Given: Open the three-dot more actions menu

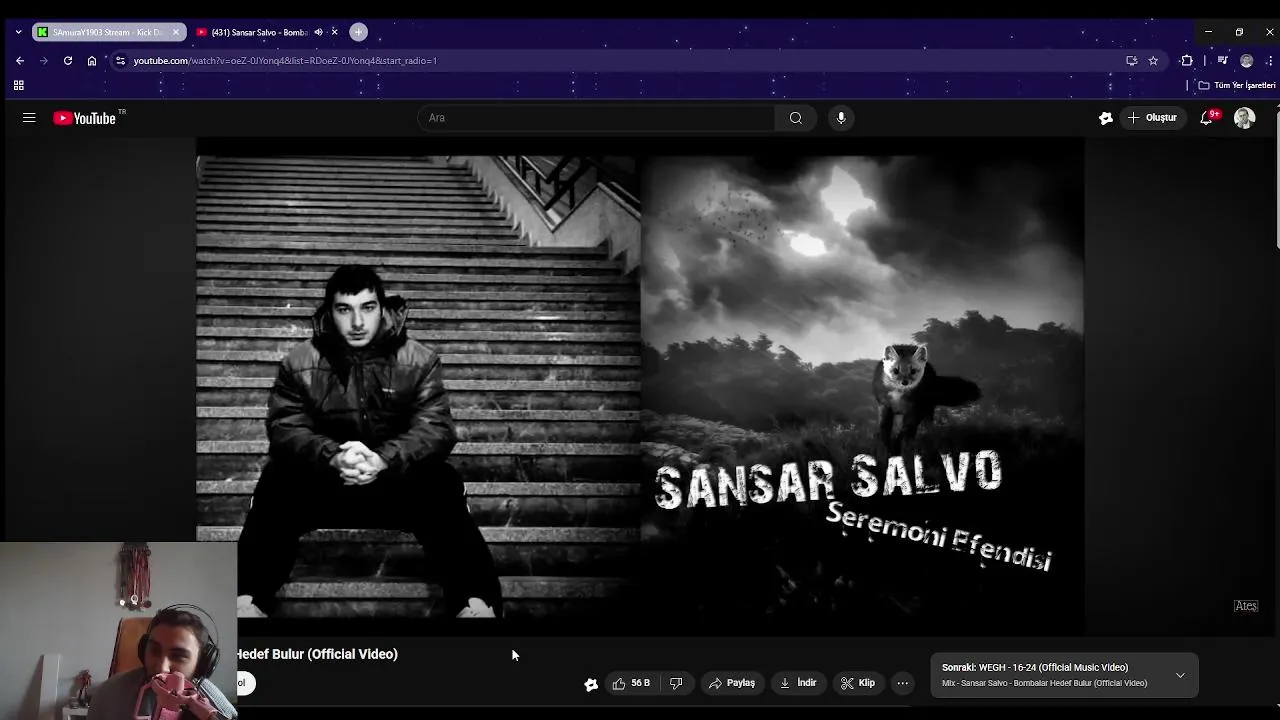Looking at the screenshot, I should 903,683.
